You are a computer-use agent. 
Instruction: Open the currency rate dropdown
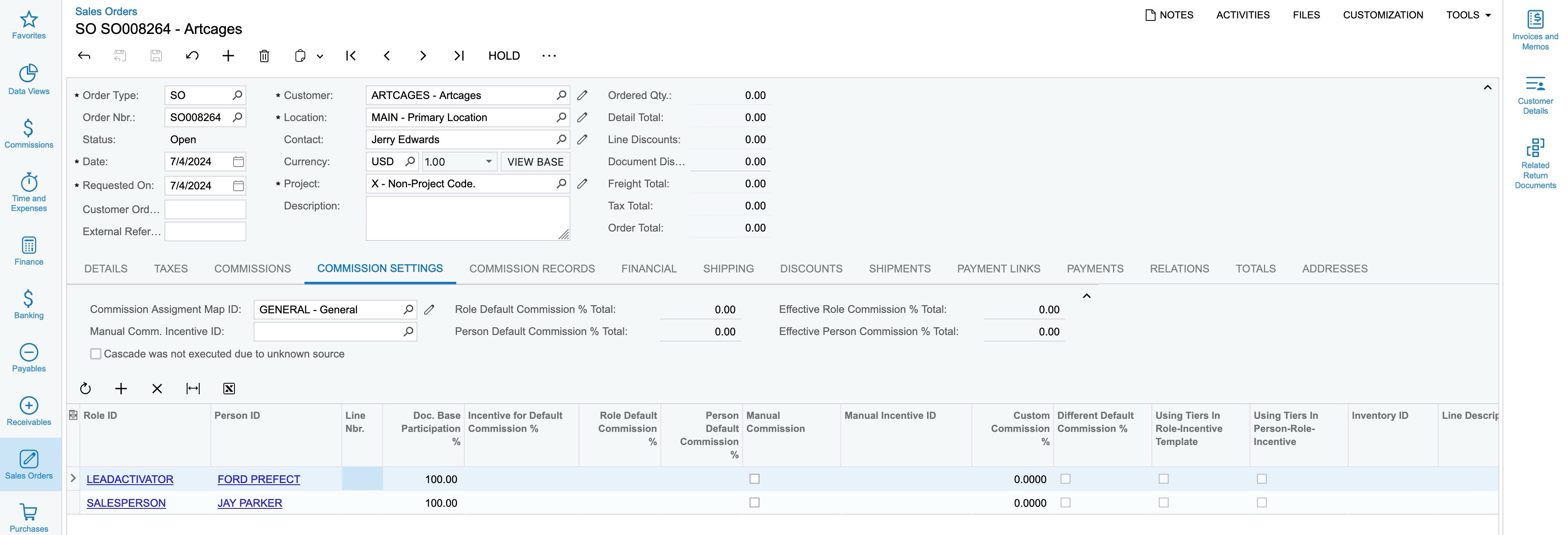(488, 162)
